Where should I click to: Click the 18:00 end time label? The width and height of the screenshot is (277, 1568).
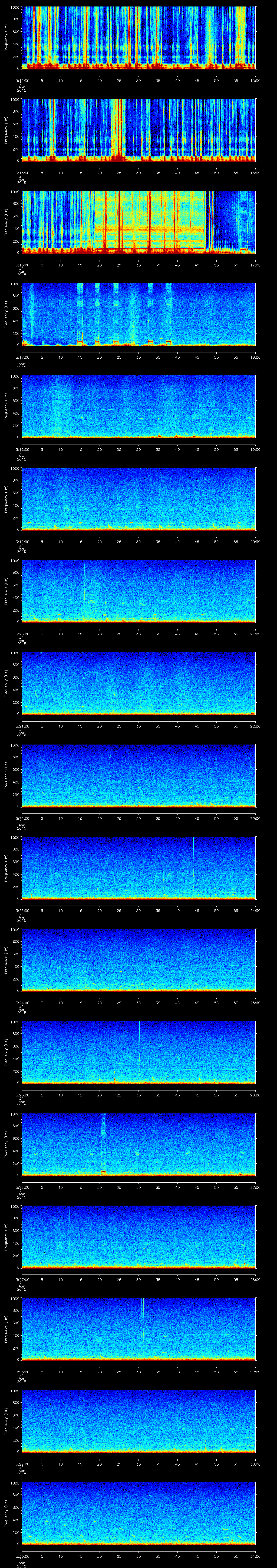(x=256, y=357)
